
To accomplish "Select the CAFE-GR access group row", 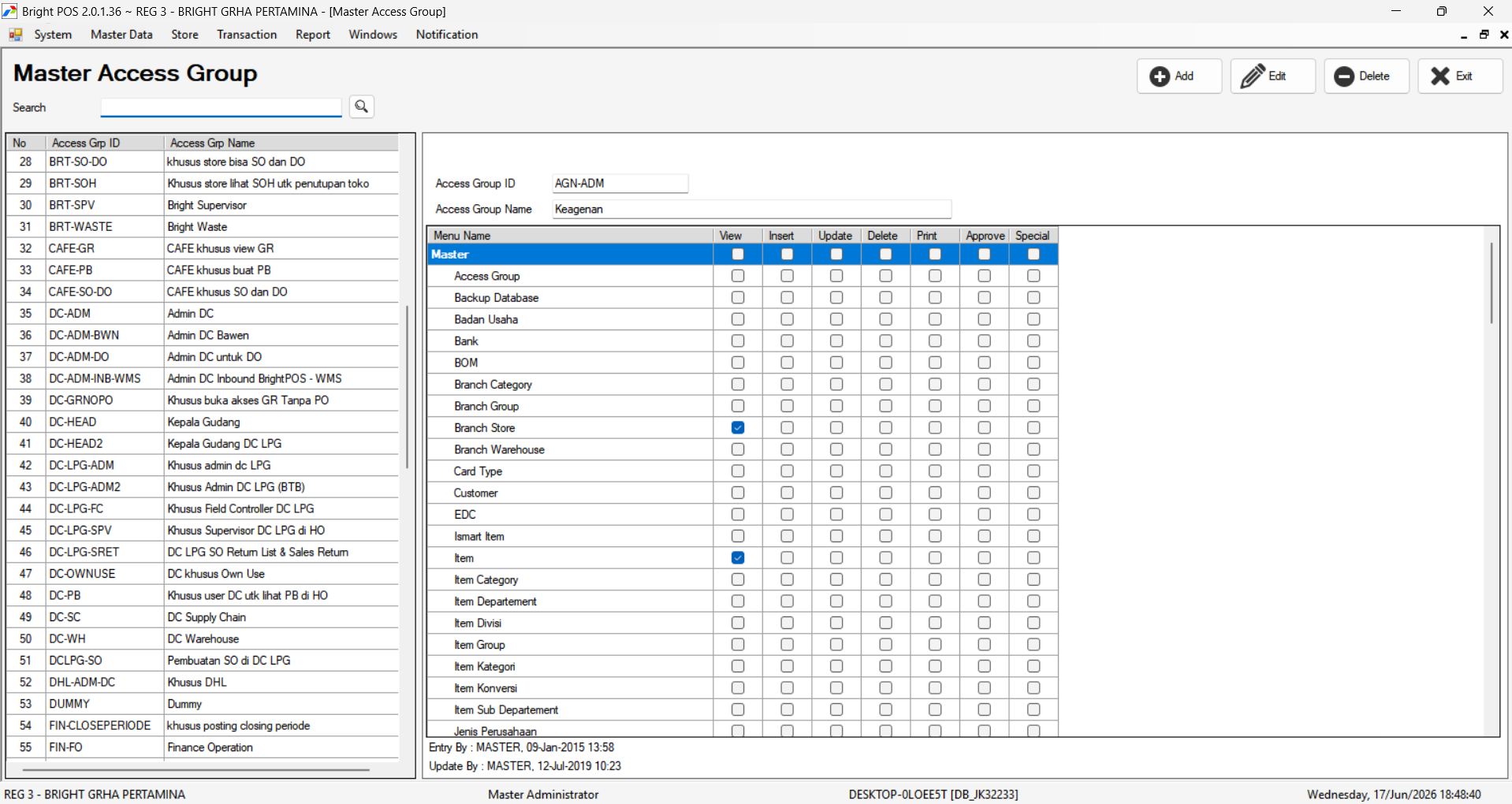I will click(x=203, y=248).
